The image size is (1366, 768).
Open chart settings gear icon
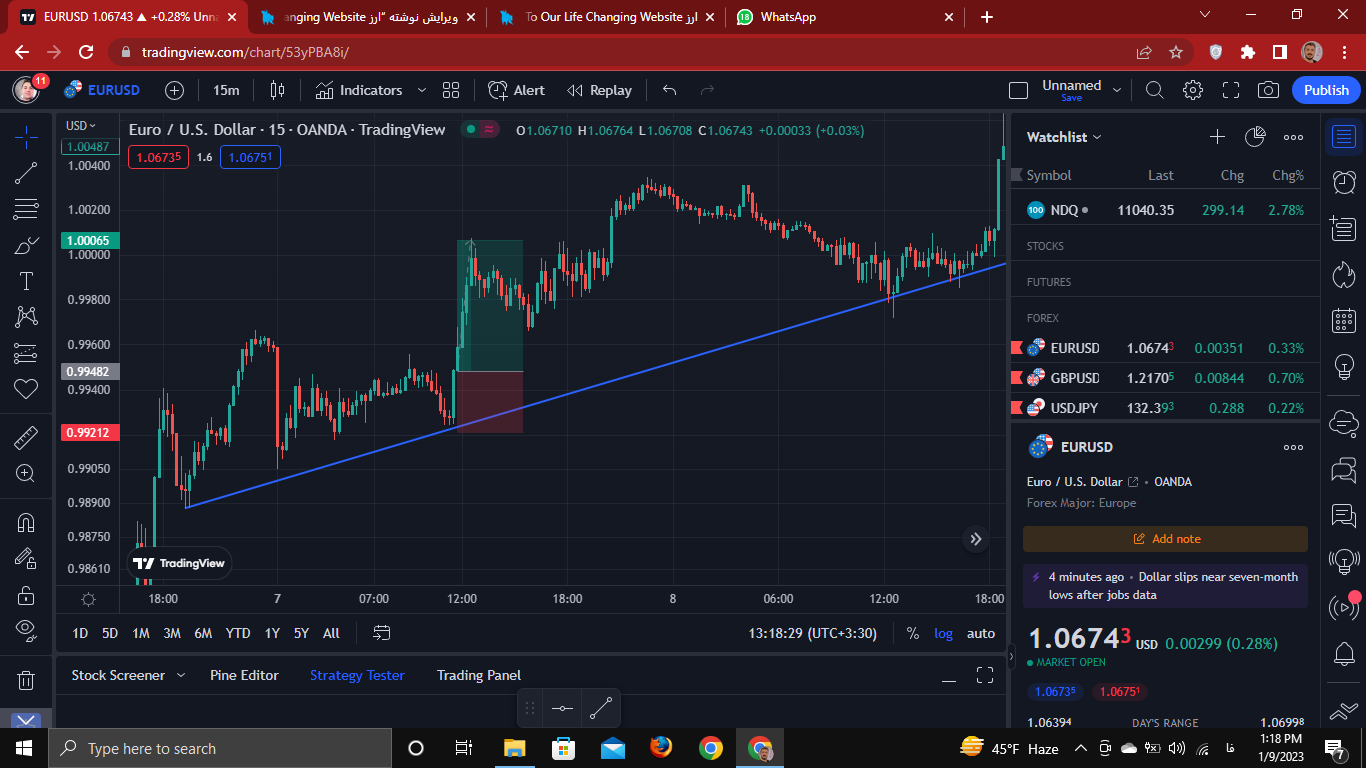[1192, 90]
